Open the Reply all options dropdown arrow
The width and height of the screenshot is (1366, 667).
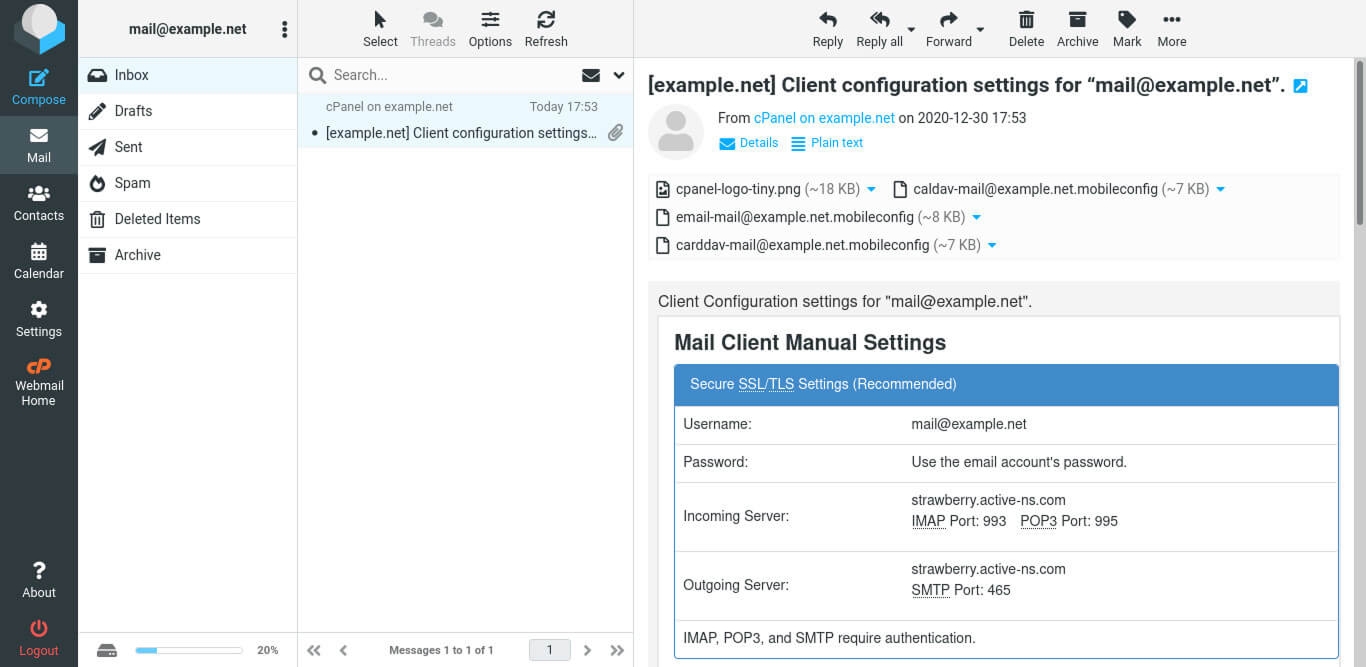[911, 29]
